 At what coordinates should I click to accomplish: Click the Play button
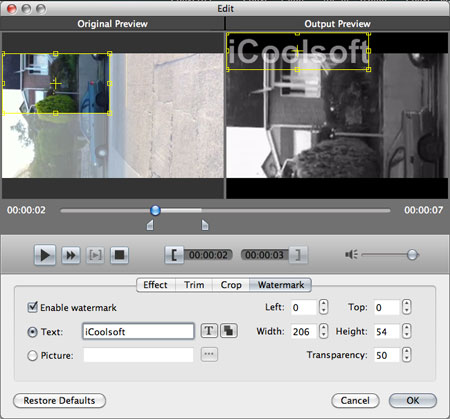[x=45, y=255]
